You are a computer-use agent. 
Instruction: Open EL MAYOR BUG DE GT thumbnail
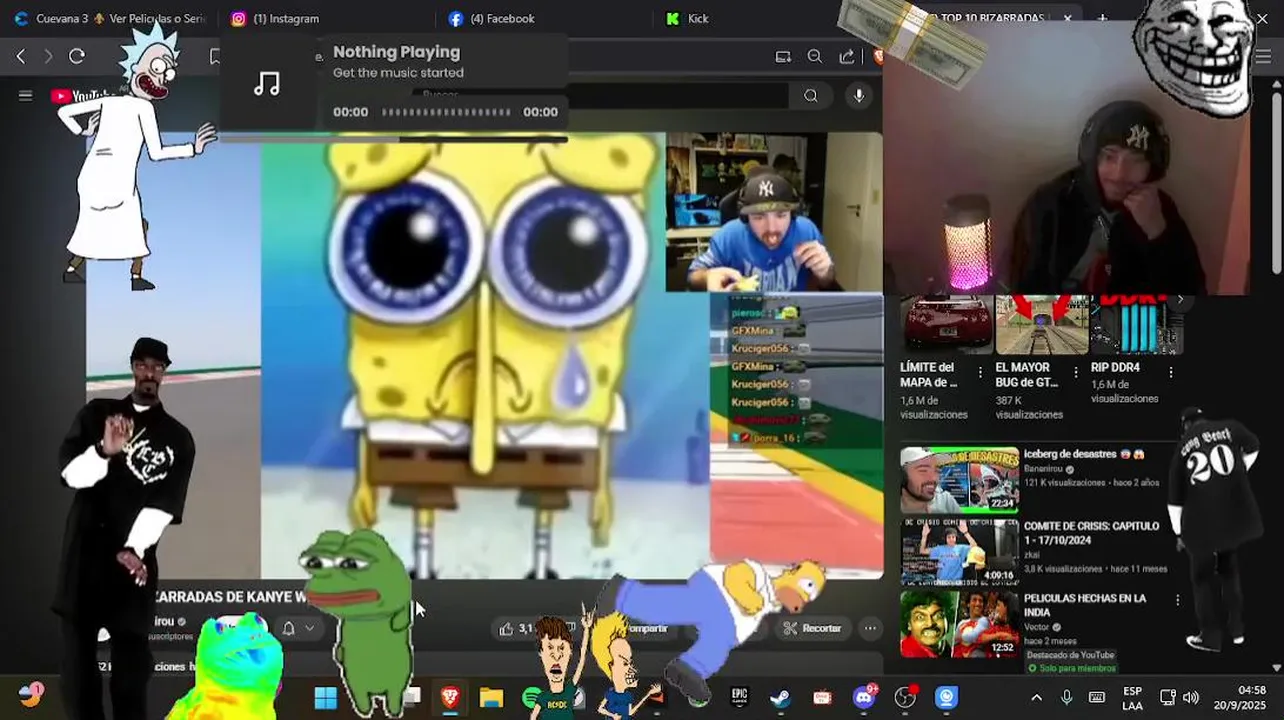pos(1041,324)
